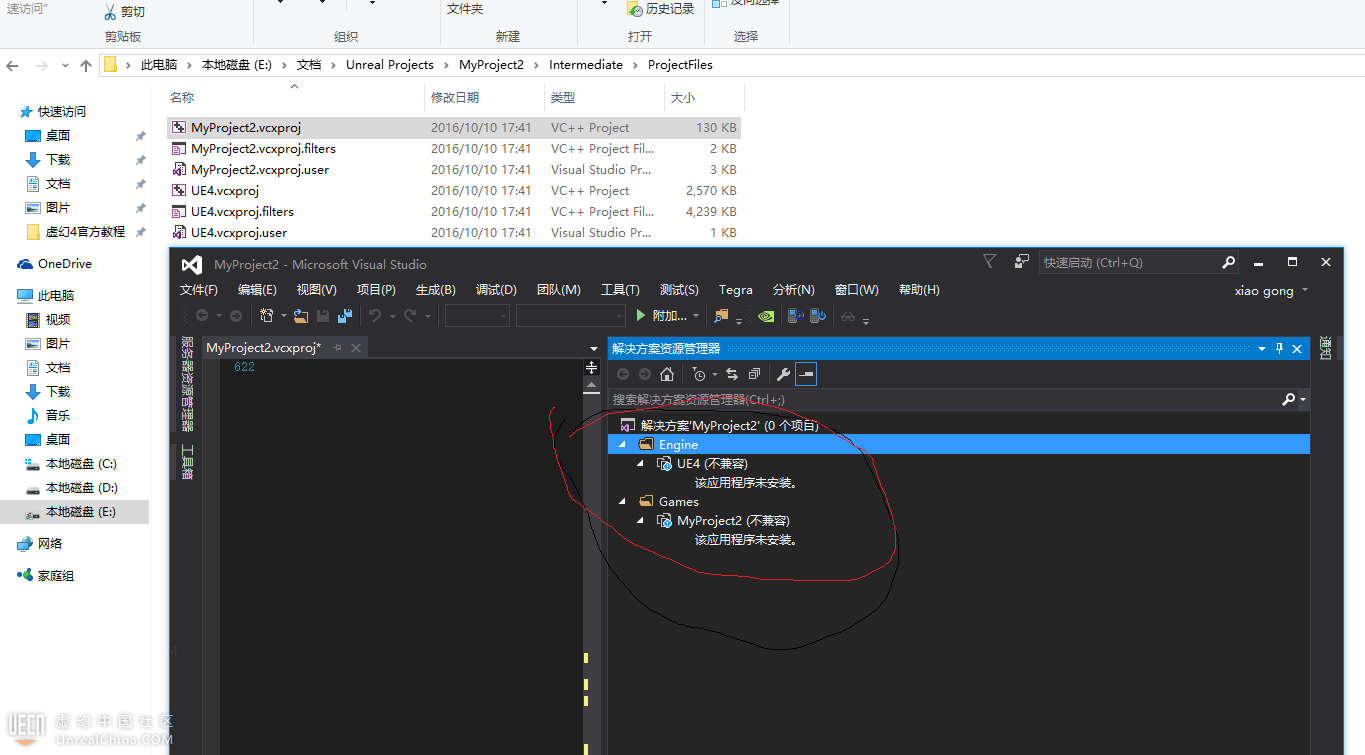Collapse the Games folder node
Viewport: 1365px width, 755px height.
tap(622, 501)
